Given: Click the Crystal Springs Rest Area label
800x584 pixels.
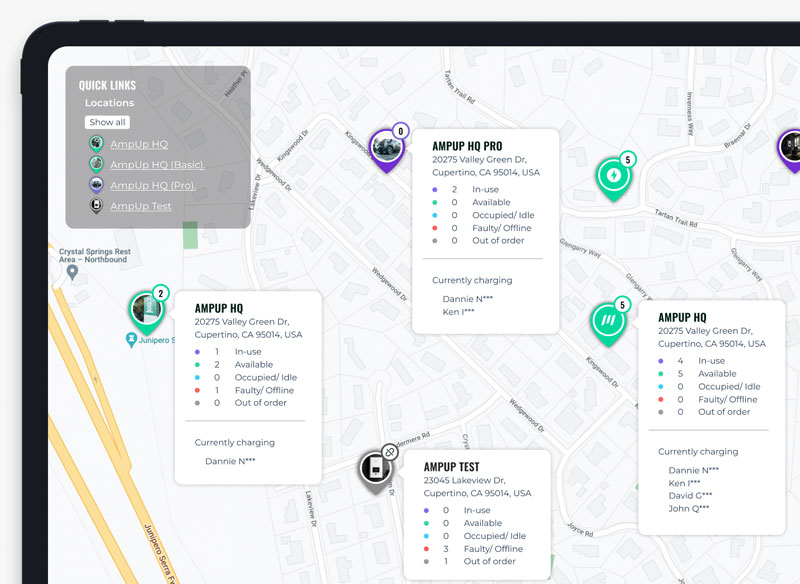Looking at the screenshot, I should (x=94, y=255).
